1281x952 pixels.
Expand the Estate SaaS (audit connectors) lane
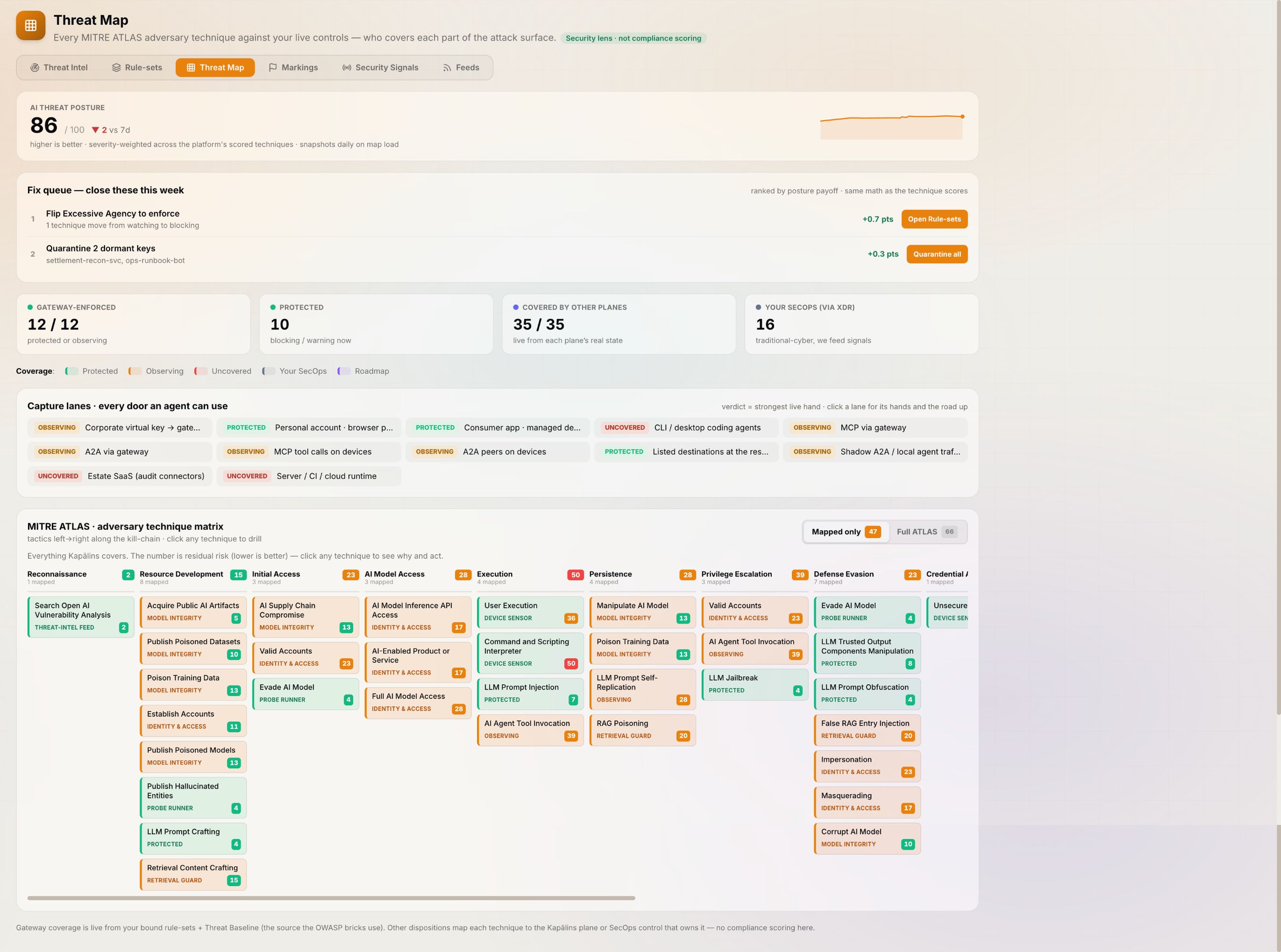click(x=120, y=476)
